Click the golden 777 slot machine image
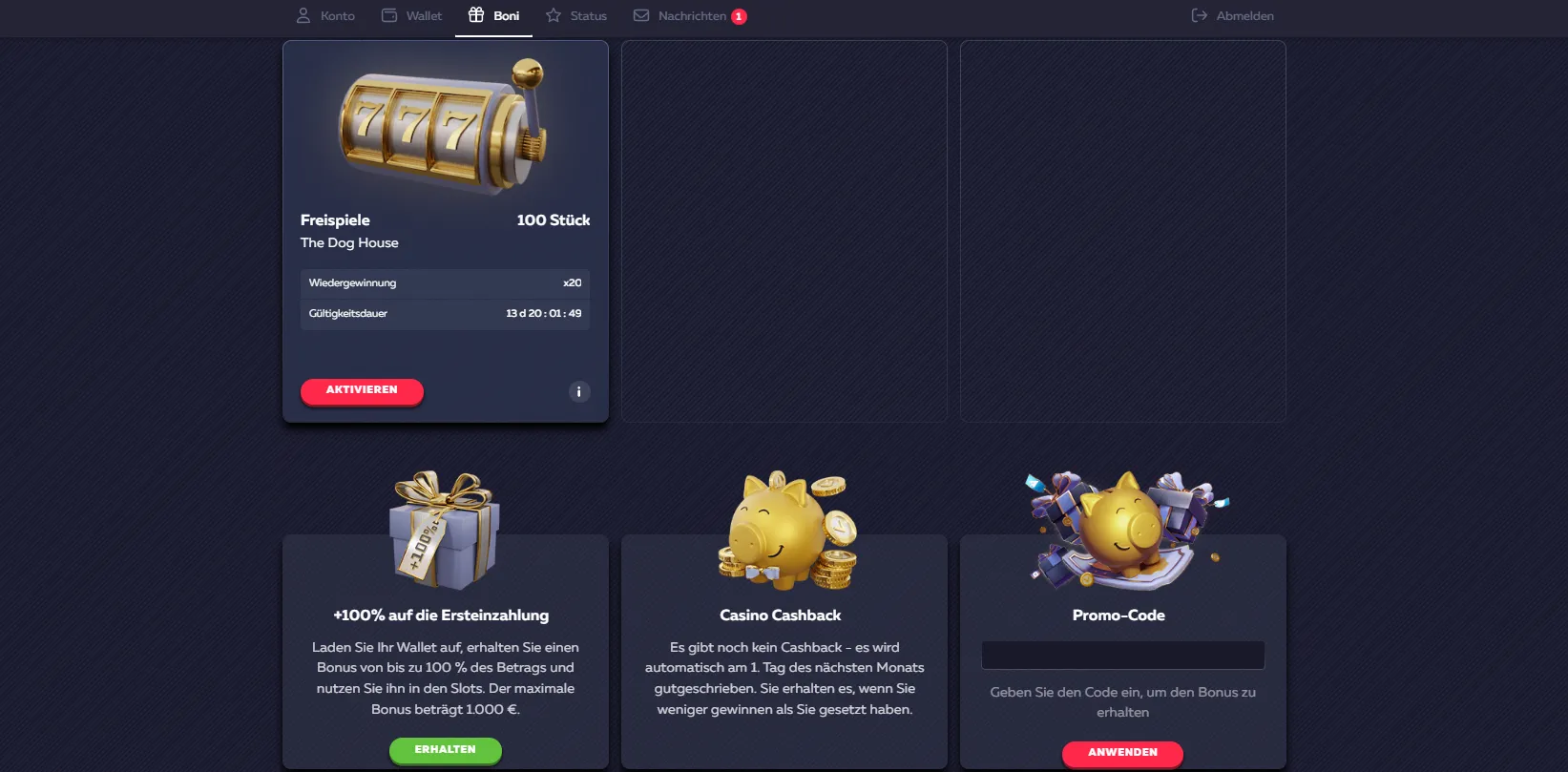Screen dimensions: 1568x772 click(x=443, y=125)
